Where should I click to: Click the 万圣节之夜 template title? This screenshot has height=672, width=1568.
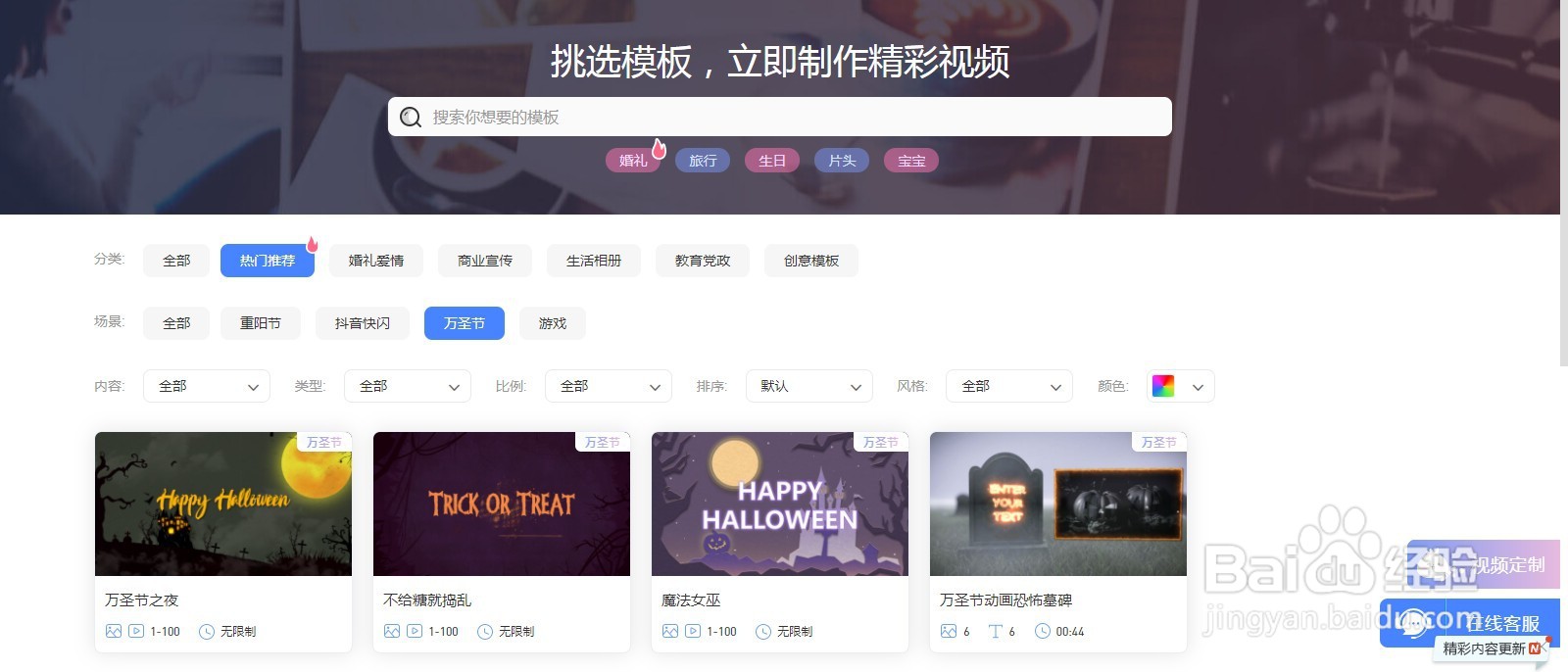pyautogui.click(x=142, y=600)
